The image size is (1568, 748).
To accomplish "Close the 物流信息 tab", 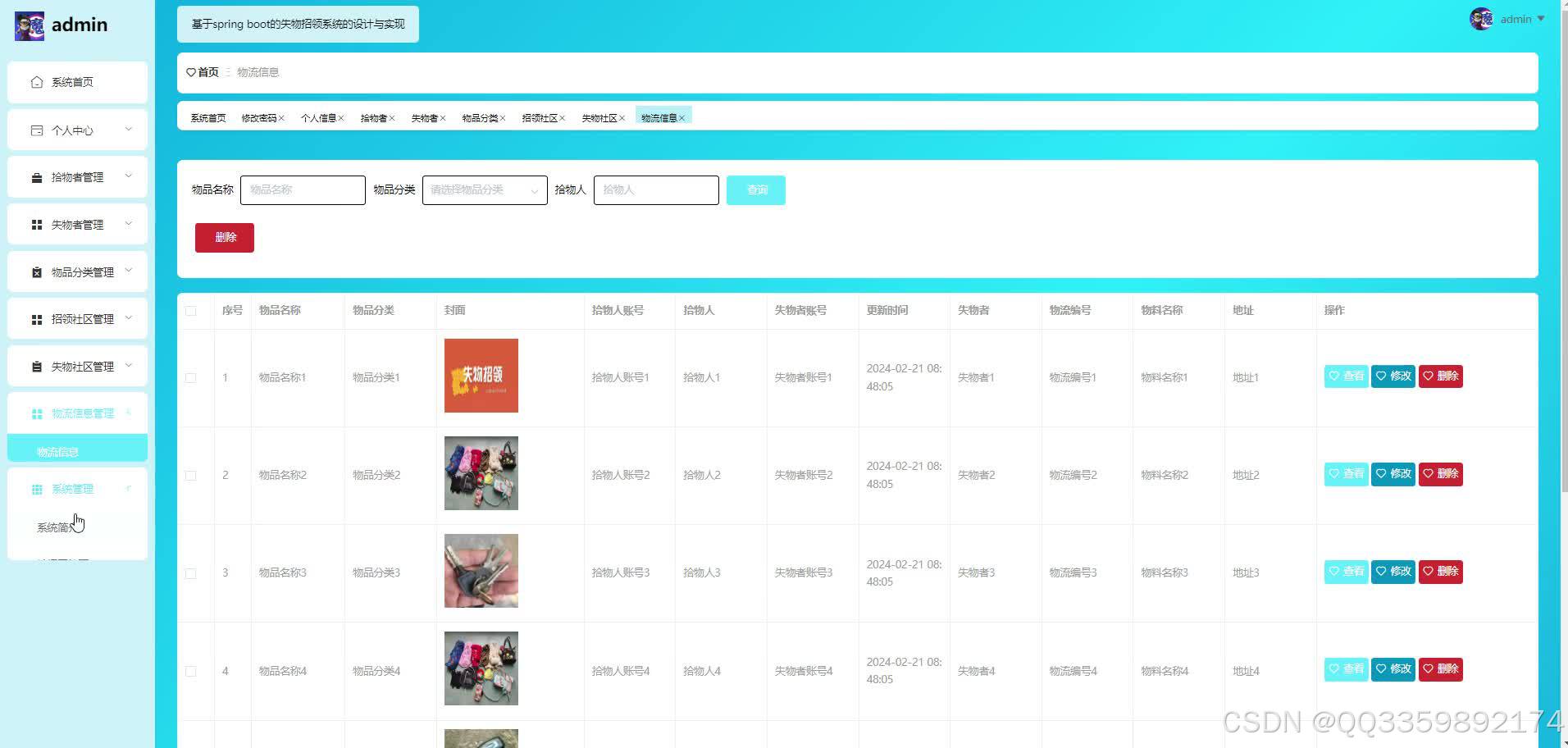I will click(681, 118).
